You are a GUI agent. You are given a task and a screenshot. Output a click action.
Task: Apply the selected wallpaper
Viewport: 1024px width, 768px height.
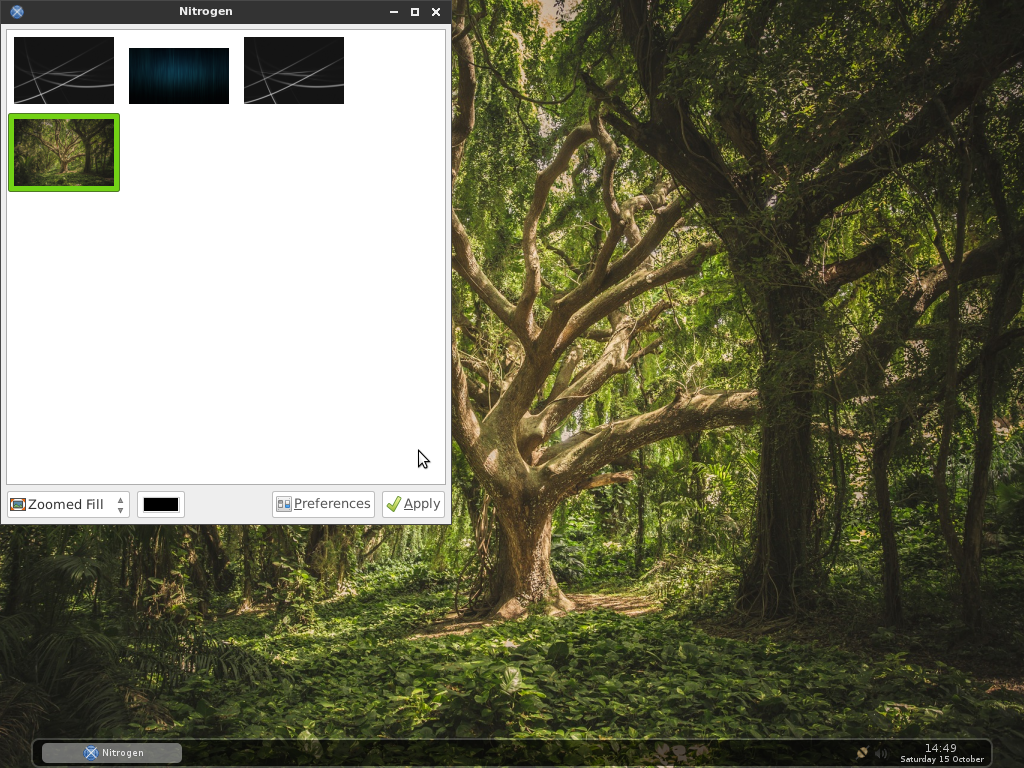coord(413,504)
